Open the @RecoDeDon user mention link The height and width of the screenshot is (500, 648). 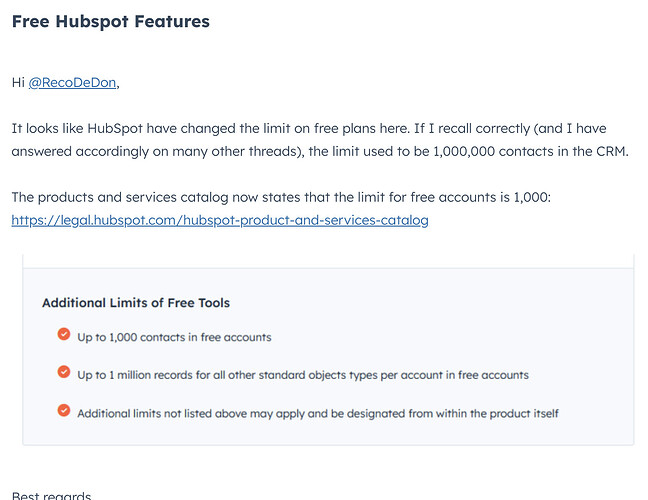(72, 83)
